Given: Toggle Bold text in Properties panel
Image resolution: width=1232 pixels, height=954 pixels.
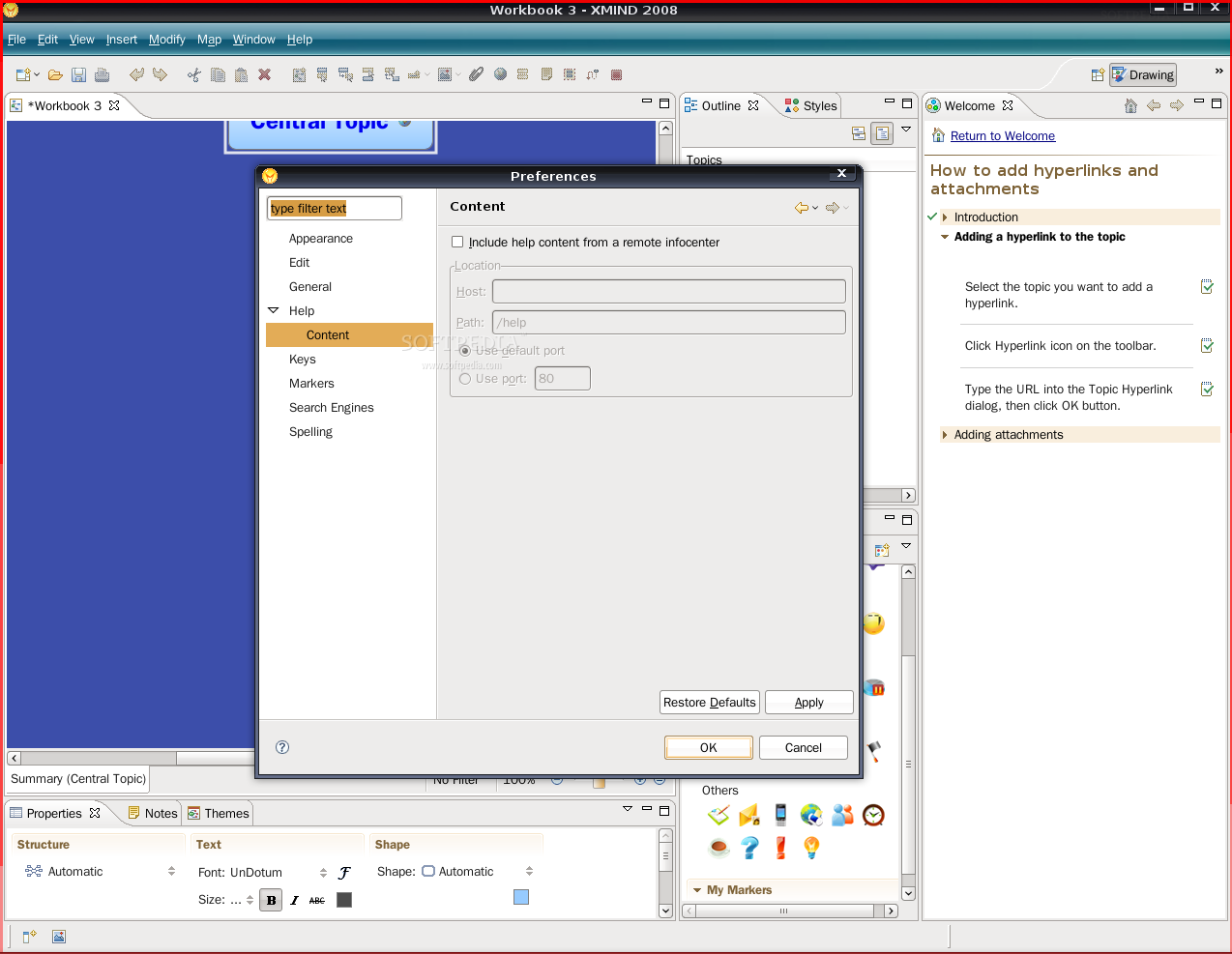Looking at the screenshot, I should pyautogui.click(x=271, y=900).
